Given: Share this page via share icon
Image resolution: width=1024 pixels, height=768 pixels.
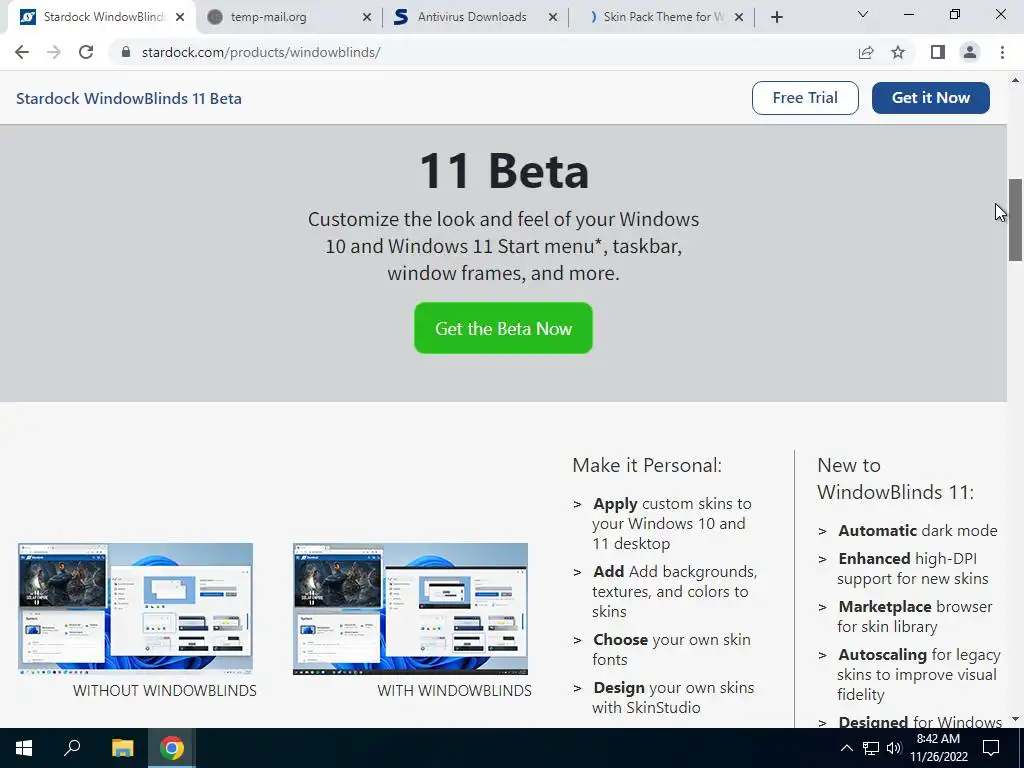Looking at the screenshot, I should (x=866, y=52).
